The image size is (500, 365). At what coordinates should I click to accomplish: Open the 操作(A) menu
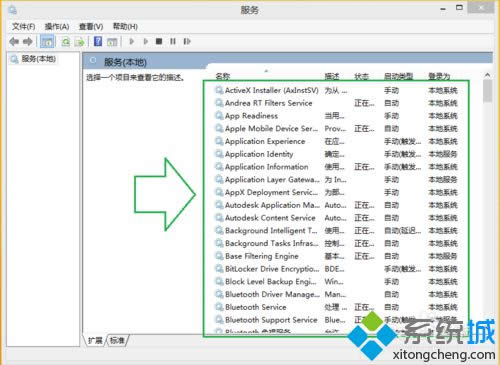point(57,26)
